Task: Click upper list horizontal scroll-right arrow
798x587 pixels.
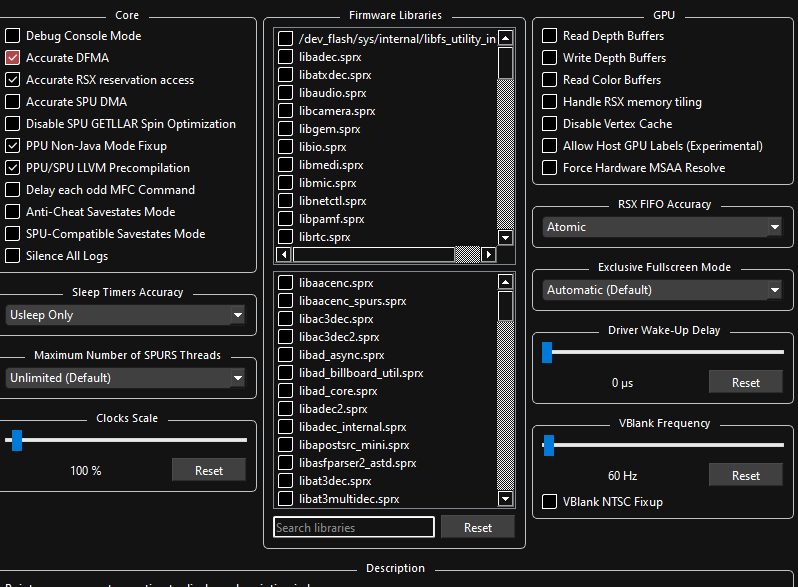Action: 489,254
